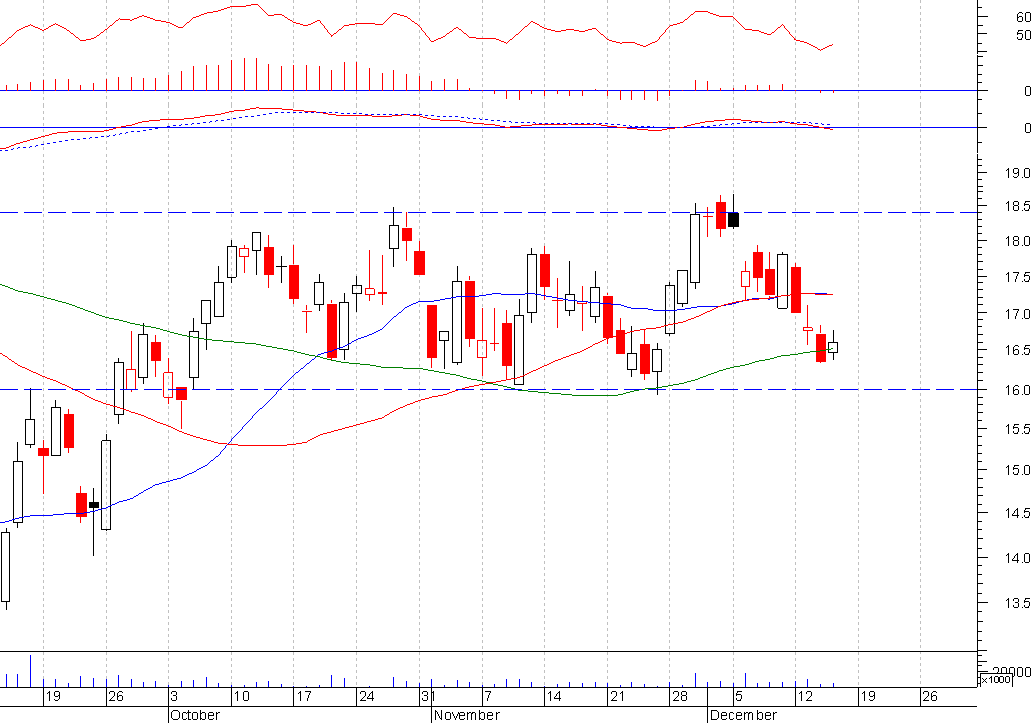Select the date axis label 12

[x=805, y=697]
